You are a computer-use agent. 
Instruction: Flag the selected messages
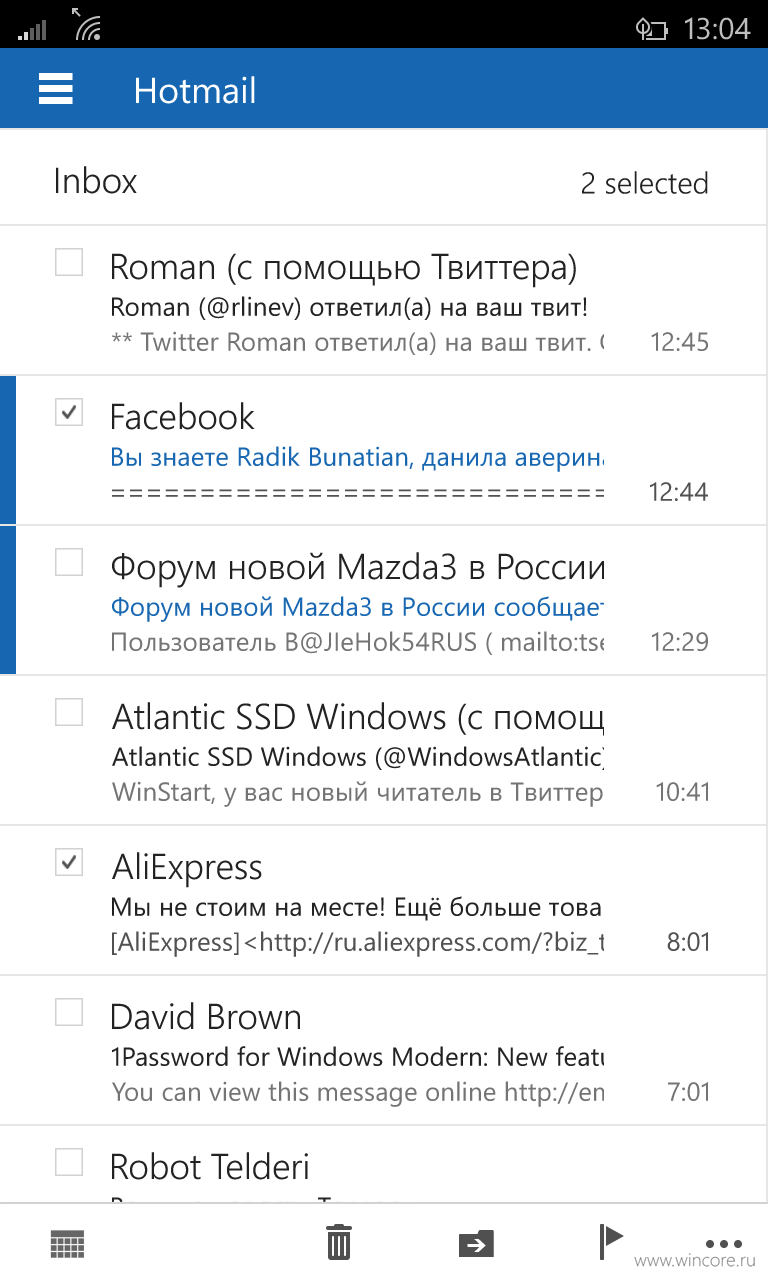click(x=610, y=1241)
